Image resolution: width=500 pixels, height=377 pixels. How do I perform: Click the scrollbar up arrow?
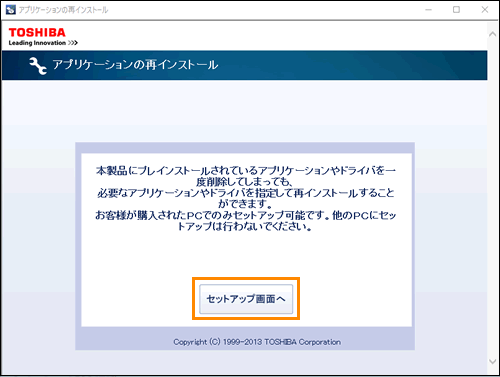pyautogui.click(x=492, y=34)
